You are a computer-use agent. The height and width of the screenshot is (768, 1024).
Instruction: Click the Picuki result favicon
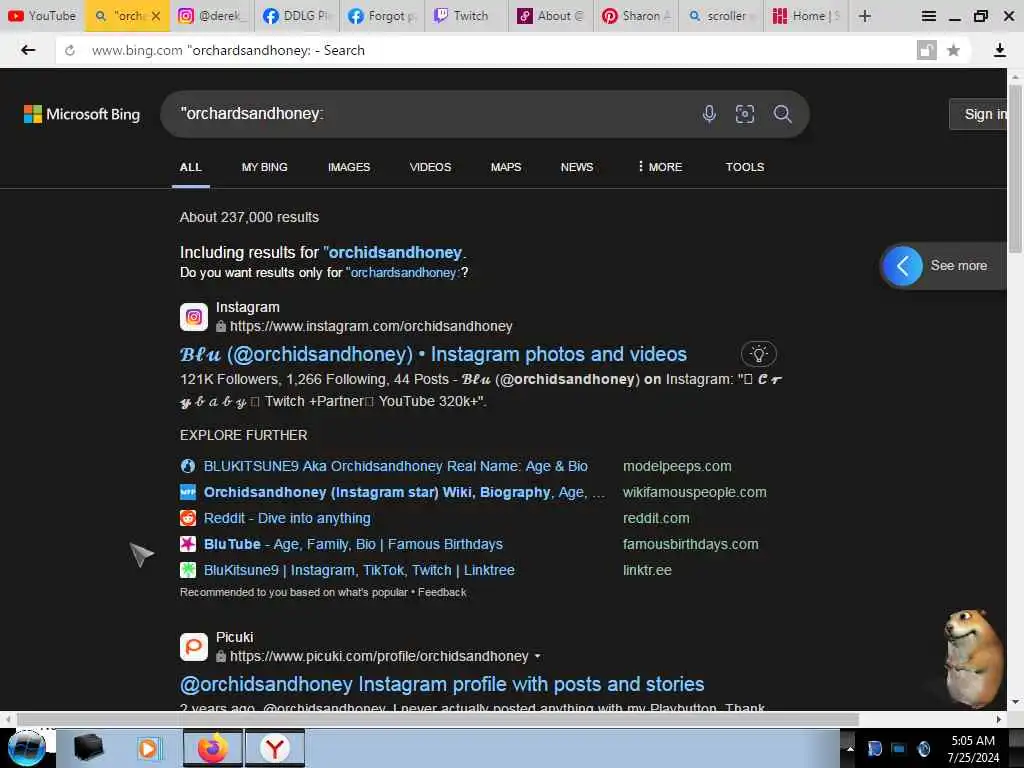click(x=194, y=647)
